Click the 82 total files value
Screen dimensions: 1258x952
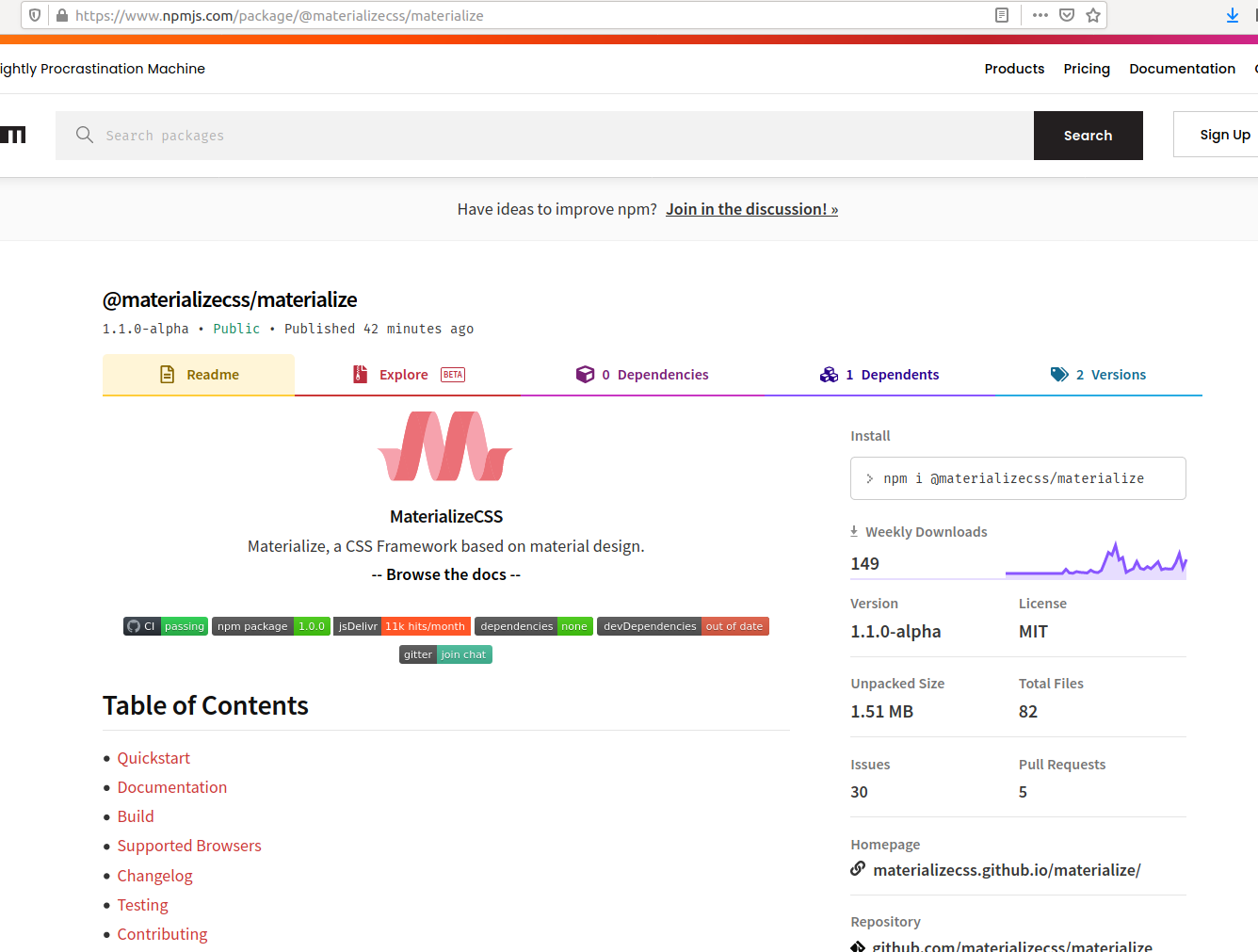1028,712
